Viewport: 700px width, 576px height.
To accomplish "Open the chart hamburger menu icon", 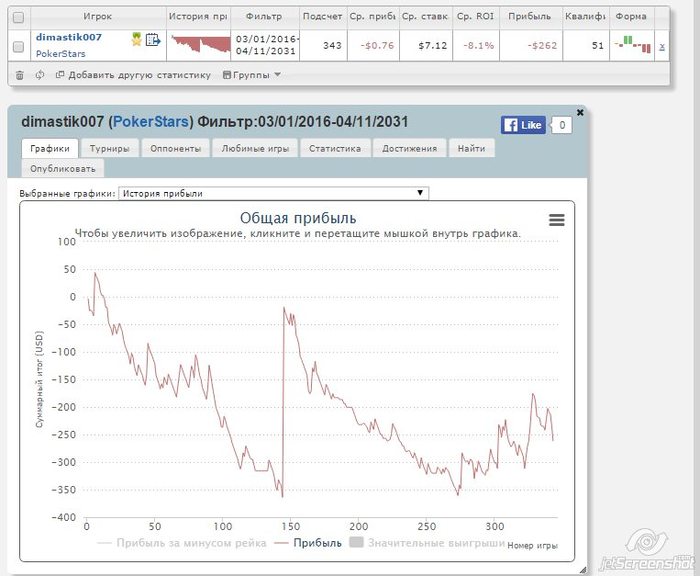I will tap(556, 220).
